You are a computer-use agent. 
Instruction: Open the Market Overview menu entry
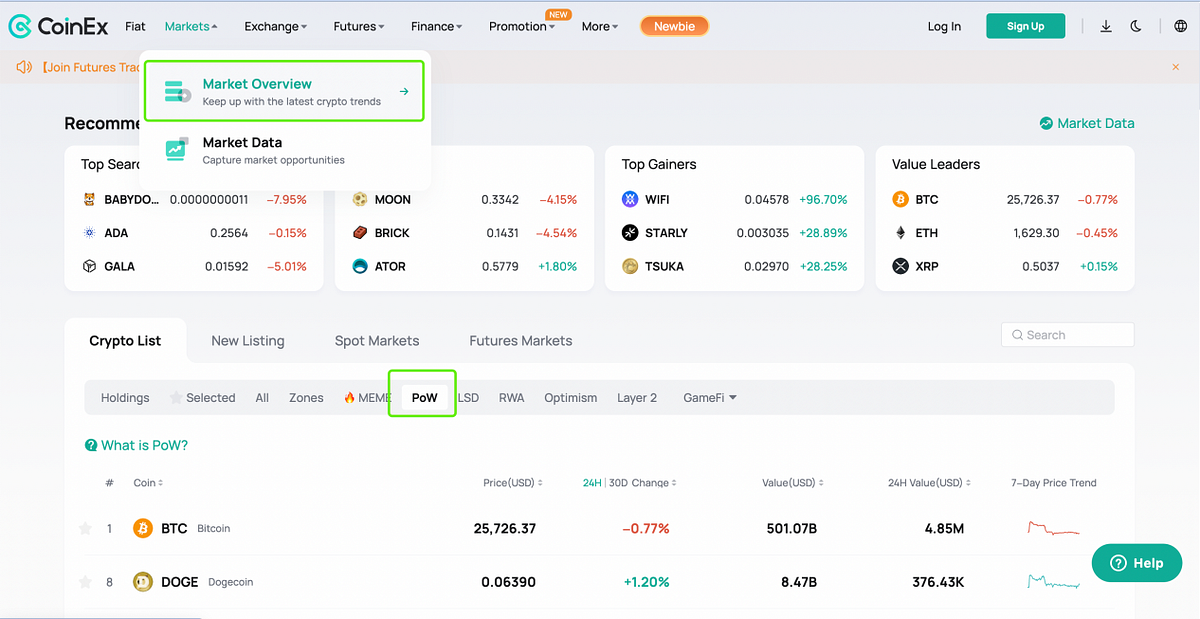pyautogui.click(x=285, y=91)
